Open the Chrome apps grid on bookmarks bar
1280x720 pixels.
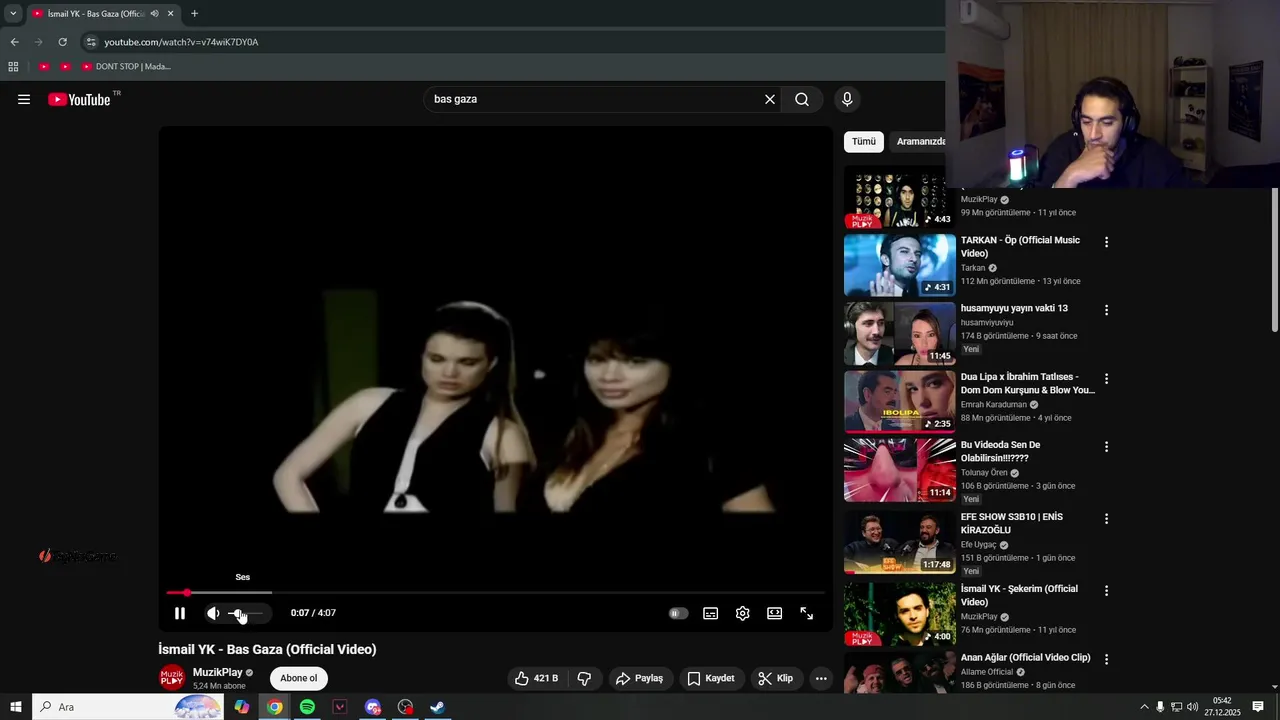tap(13, 67)
